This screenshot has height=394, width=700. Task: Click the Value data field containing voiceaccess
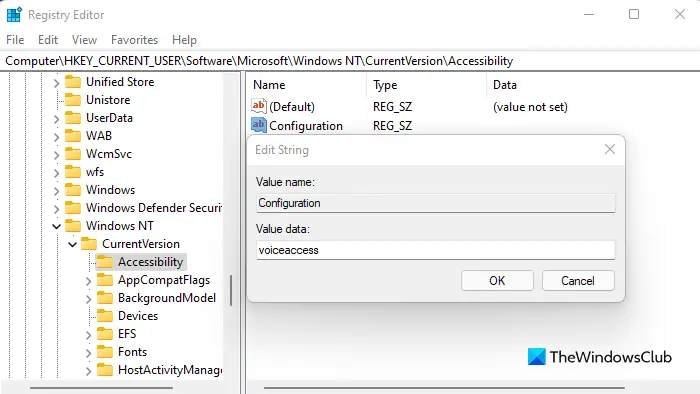click(x=436, y=250)
